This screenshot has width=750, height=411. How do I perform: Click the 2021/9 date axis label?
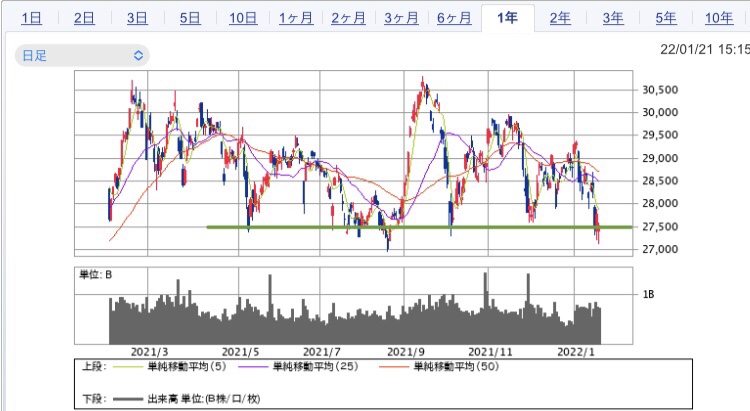(406, 352)
